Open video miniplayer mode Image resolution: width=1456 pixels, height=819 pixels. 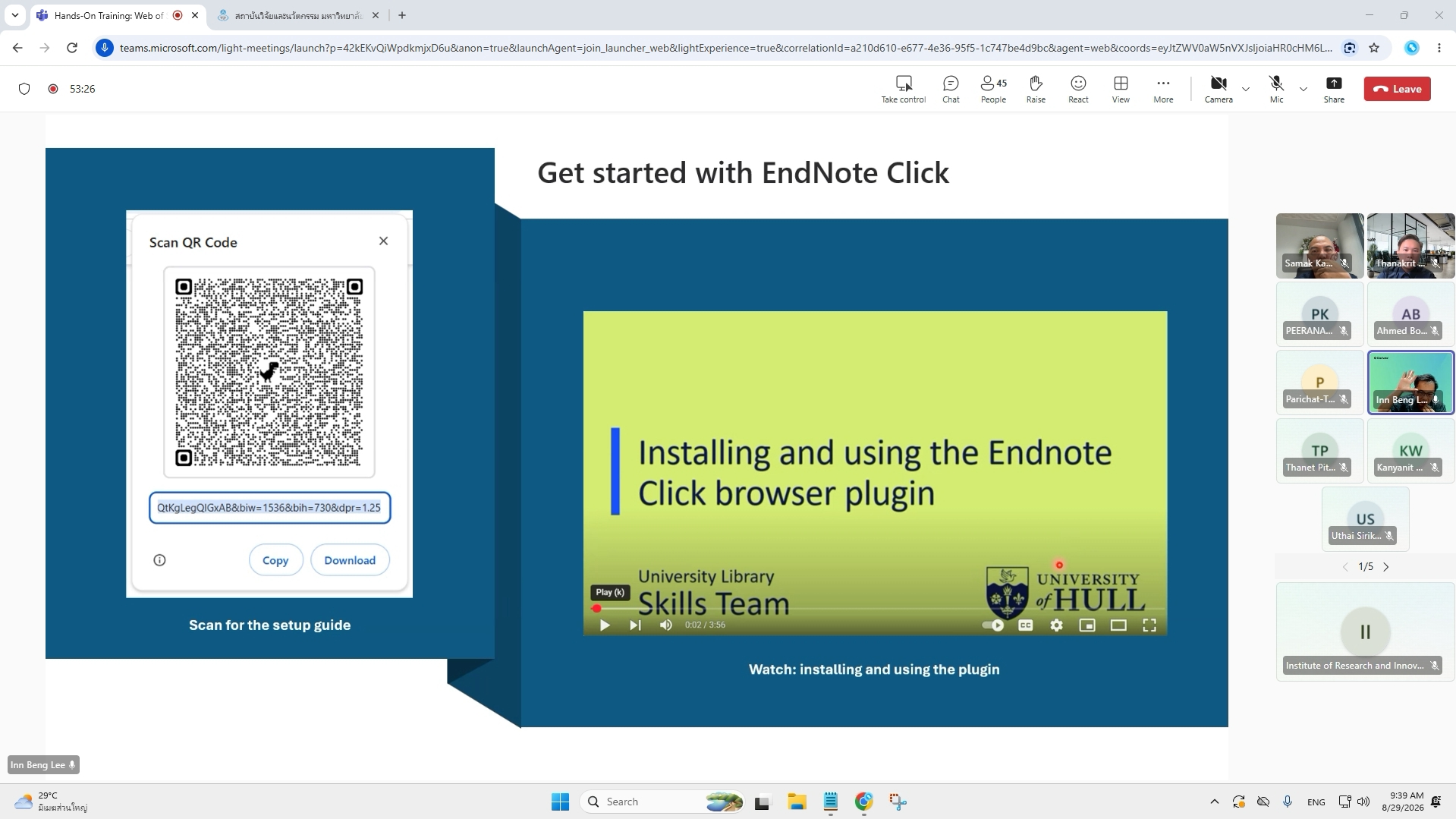(x=1087, y=625)
